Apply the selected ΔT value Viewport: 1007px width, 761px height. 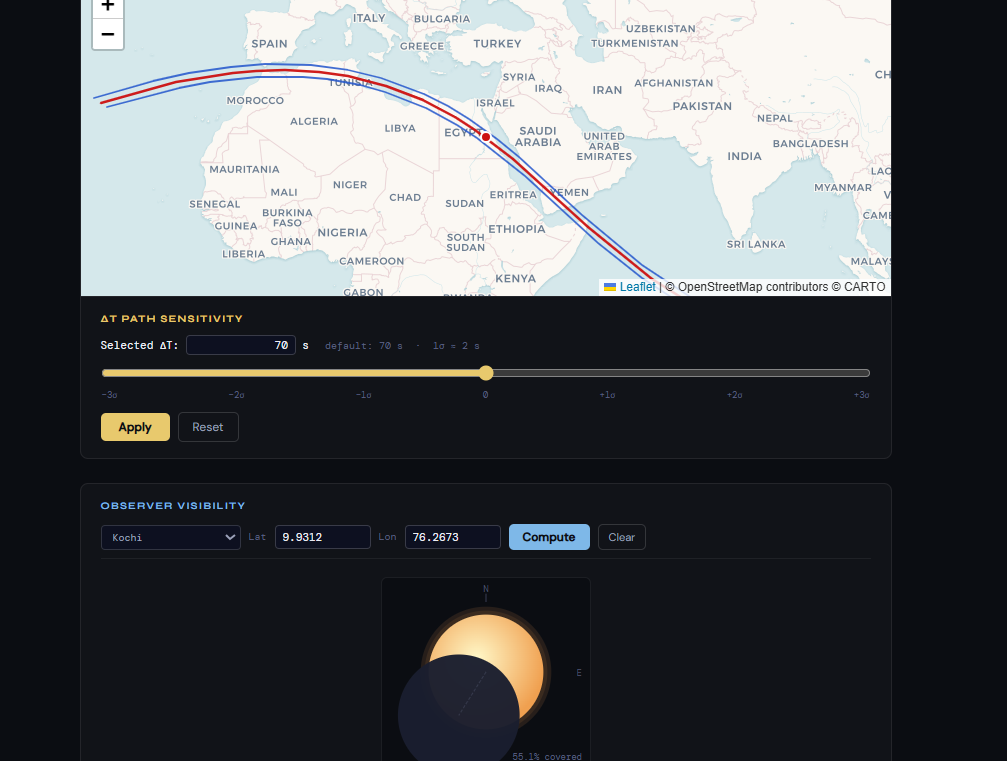134,427
